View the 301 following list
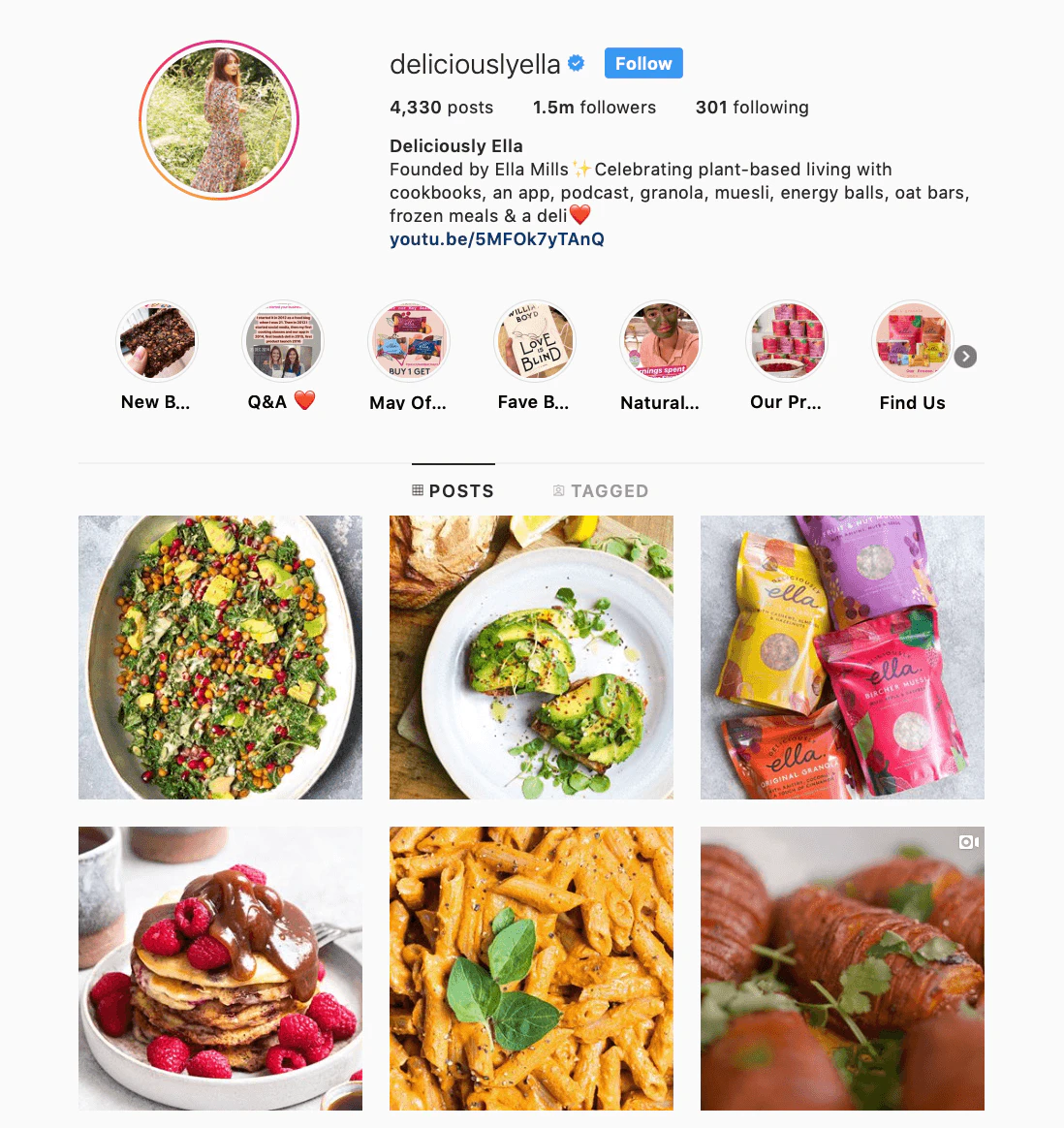Screen dimensions: 1064x1128 coord(752,108)
